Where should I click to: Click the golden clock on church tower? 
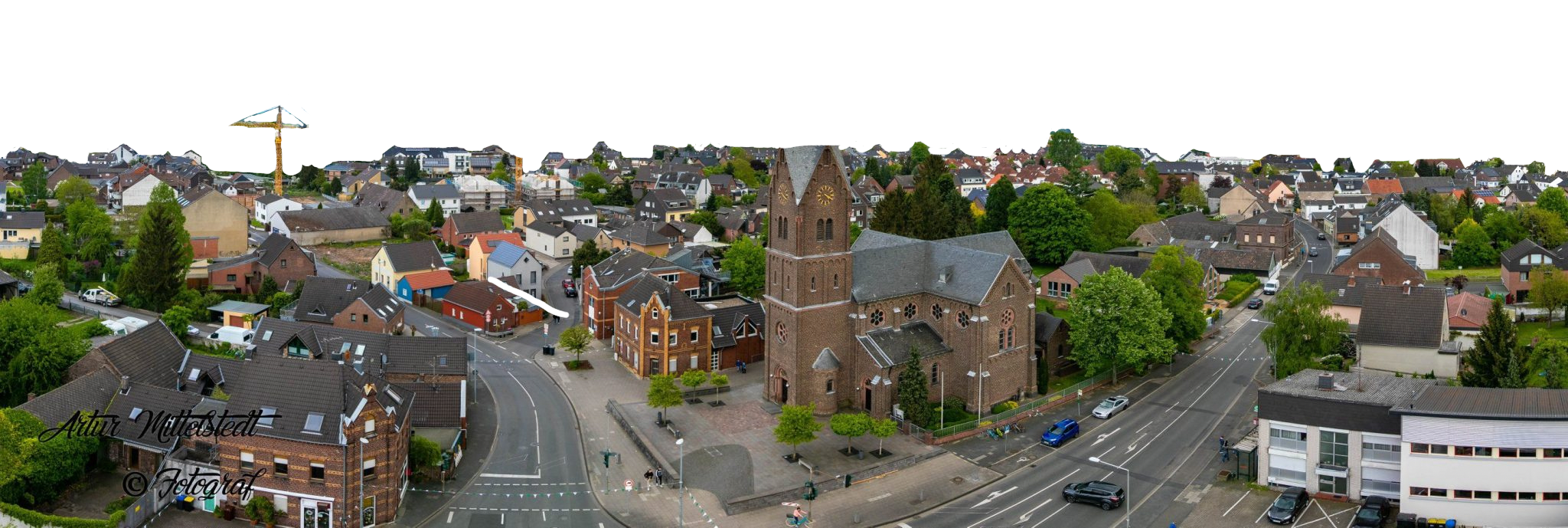click(x=825, y=195)
